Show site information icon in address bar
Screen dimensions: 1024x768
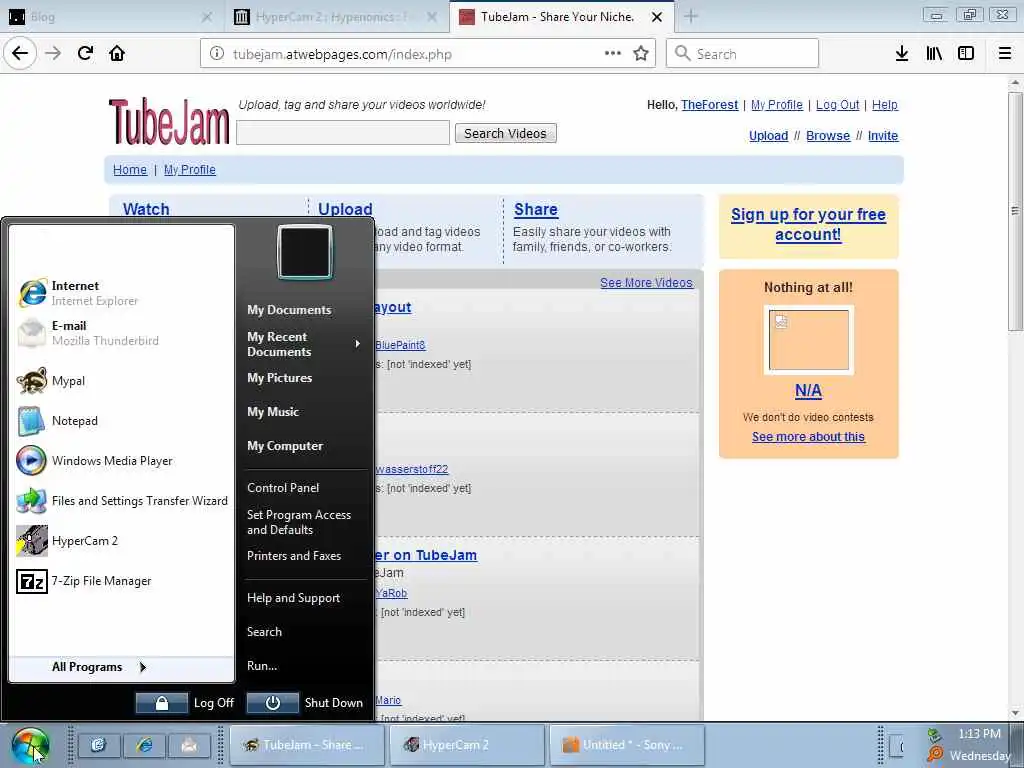click(217, 54)
